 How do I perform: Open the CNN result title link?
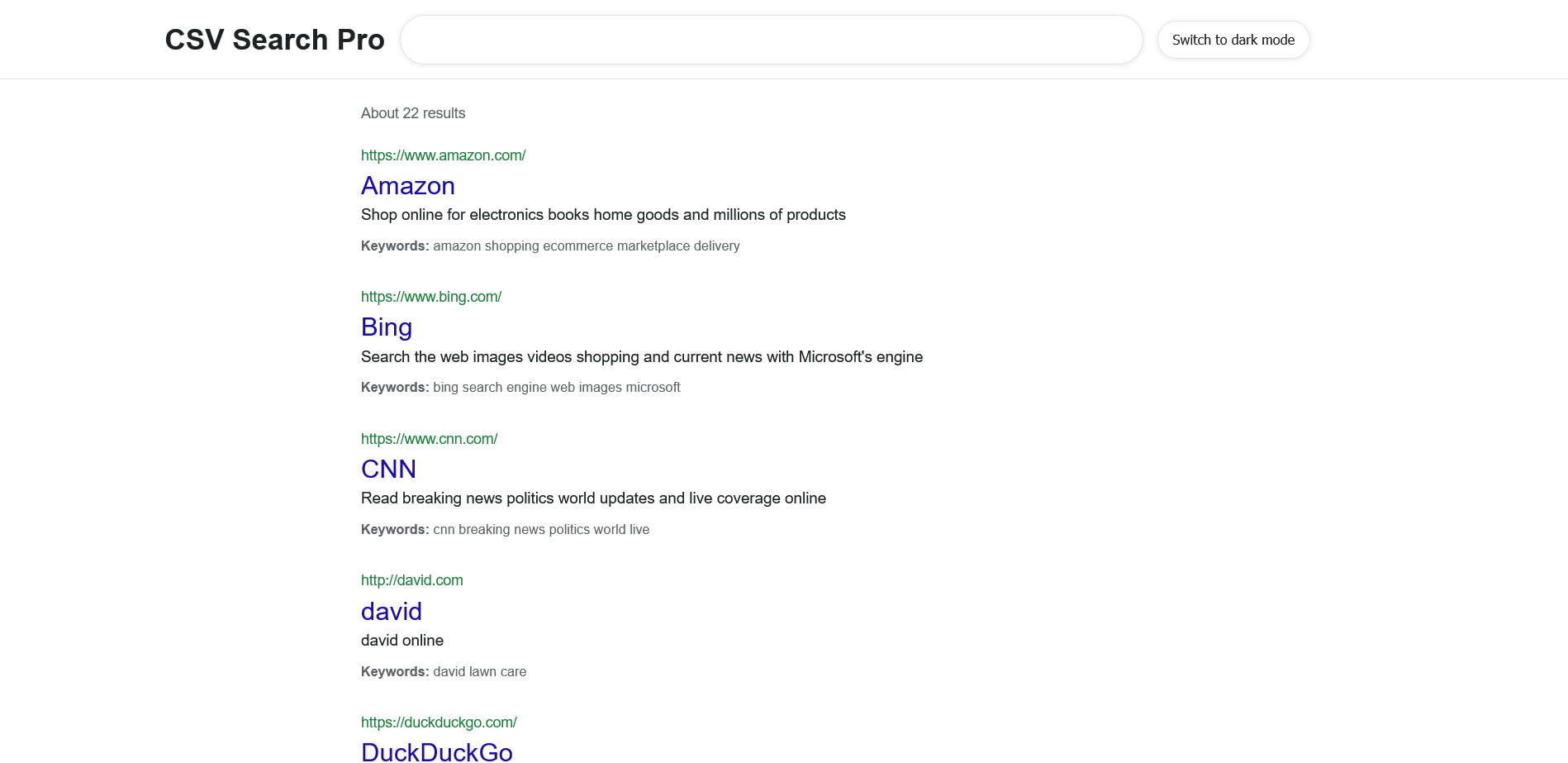(x=388, y=469)
